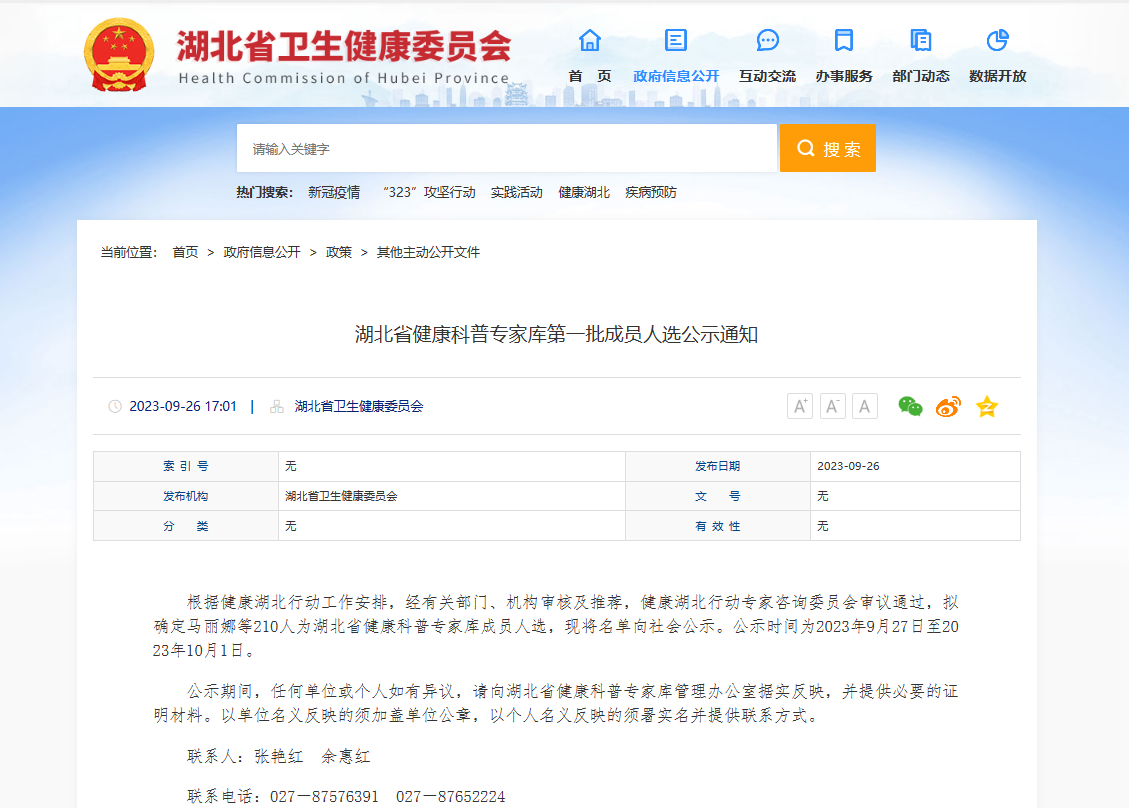Open the 首页 navigation menu item

pos(590,76)
